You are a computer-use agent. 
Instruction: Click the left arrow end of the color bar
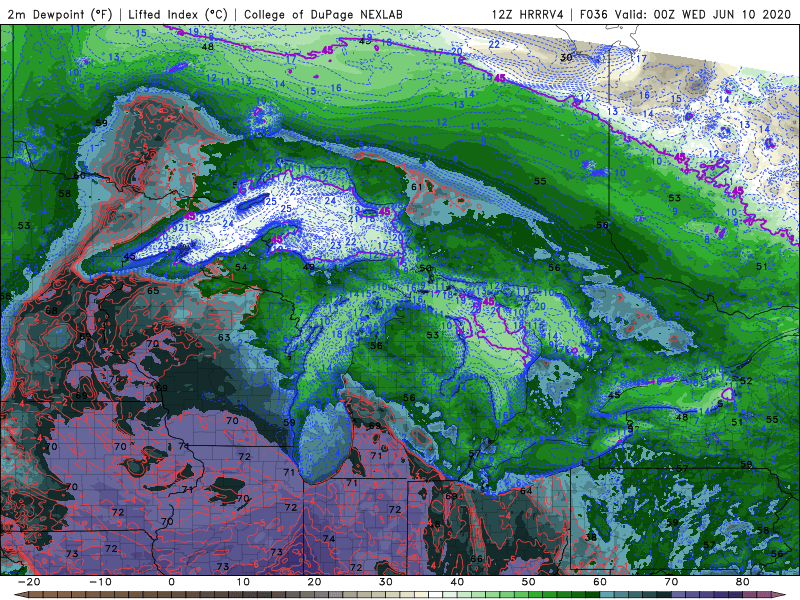click(20, 595)
